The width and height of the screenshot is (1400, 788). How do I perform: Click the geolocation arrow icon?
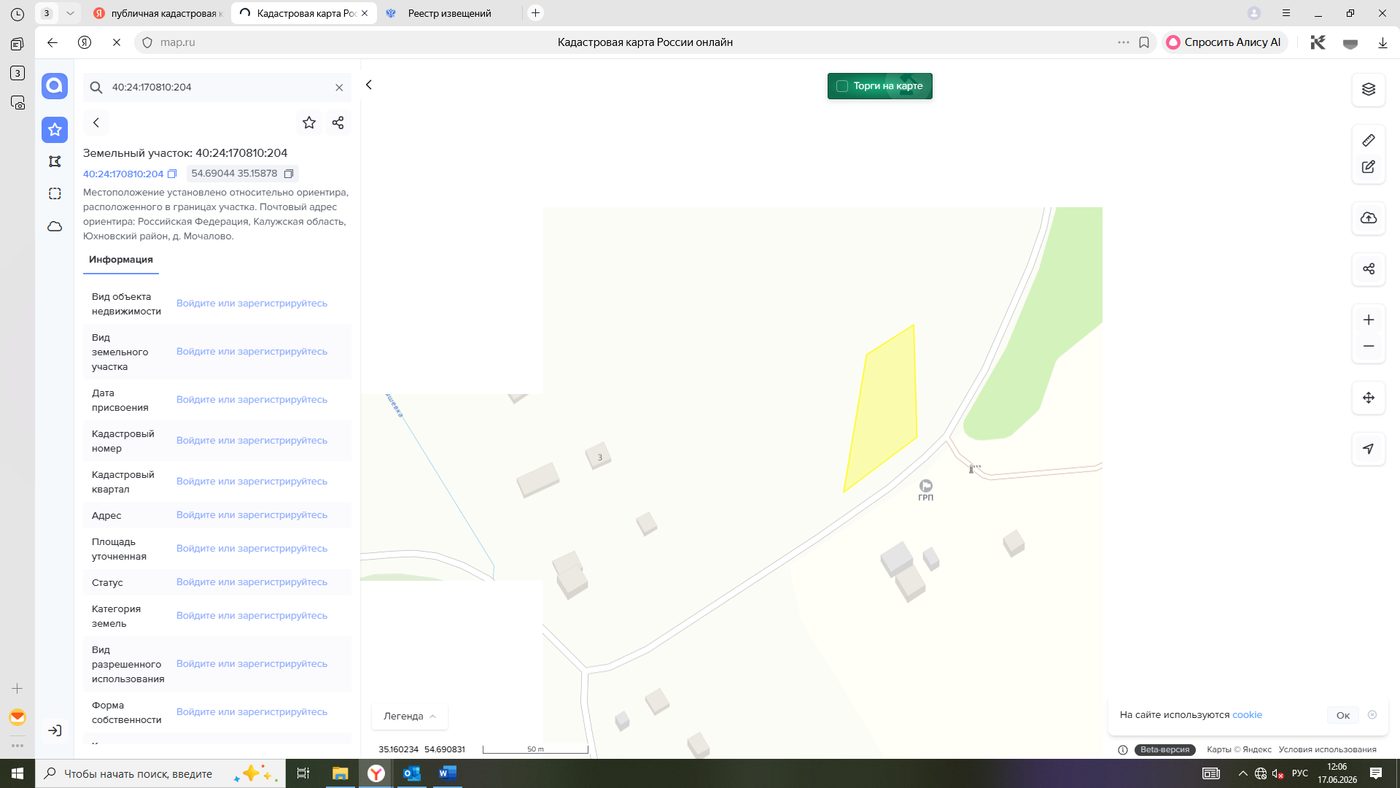coord(1368,449)
